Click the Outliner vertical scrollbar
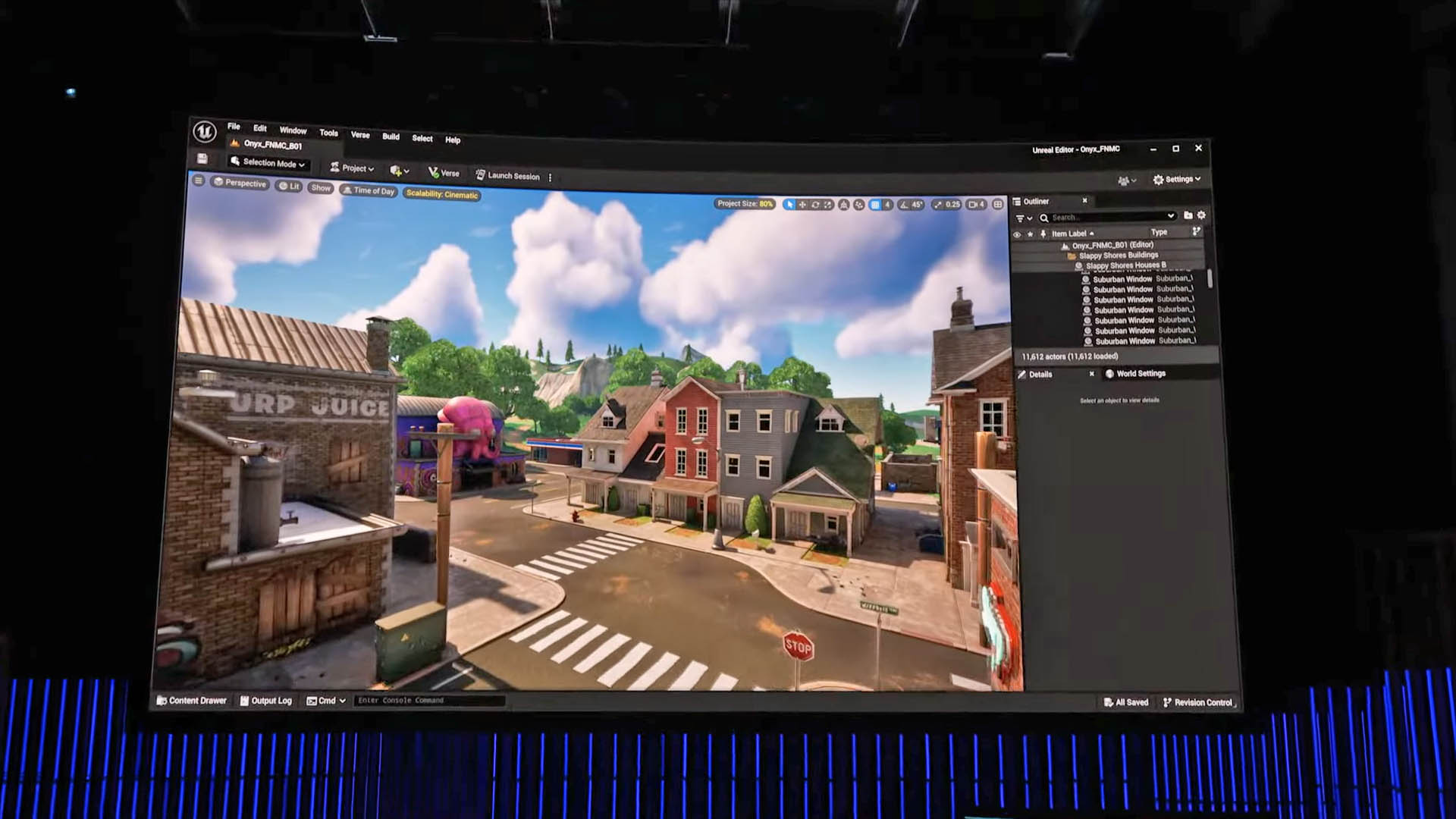Viewport: 1456px width, 819px height. (x=1210, y=278)
